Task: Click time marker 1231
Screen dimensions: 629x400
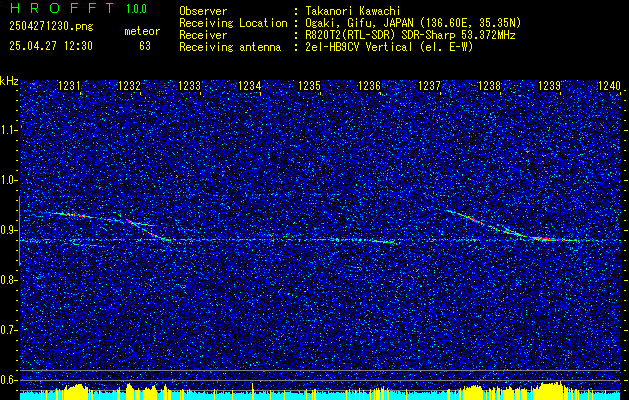Action: coord(69,86)
